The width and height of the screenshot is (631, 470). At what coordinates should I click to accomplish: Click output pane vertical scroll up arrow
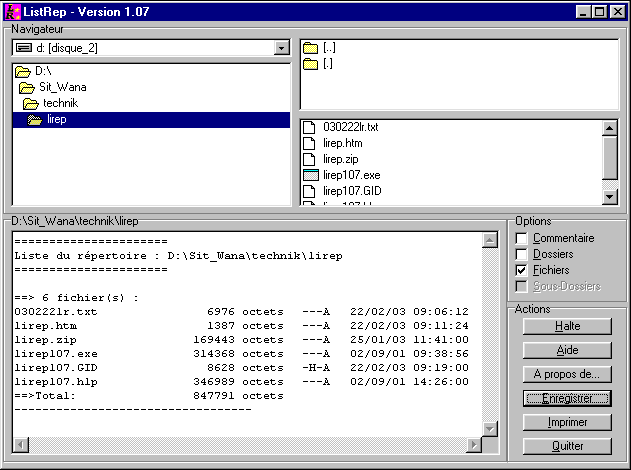[490, 240]
